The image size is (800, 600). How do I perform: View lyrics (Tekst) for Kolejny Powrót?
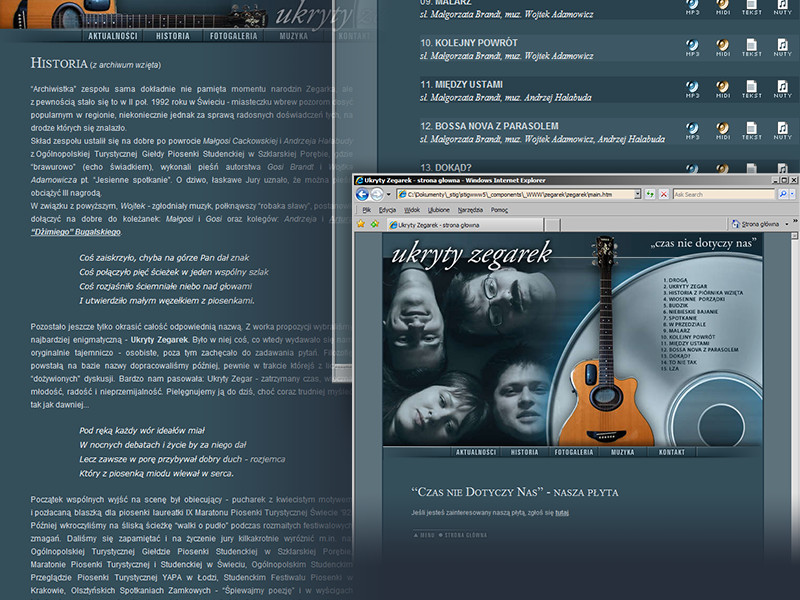point(752,47)
